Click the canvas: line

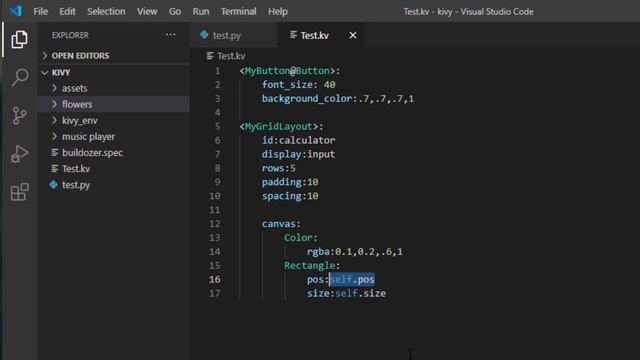(x=281, y=224)
